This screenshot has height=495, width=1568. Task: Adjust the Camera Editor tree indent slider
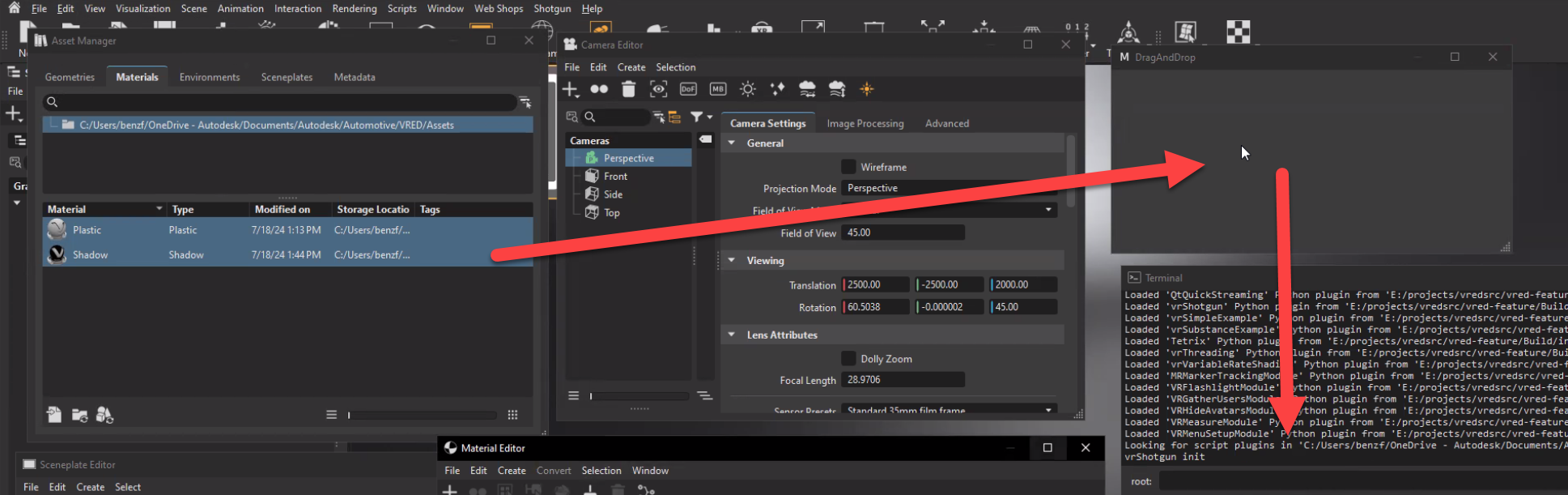(x=640, y=396)
